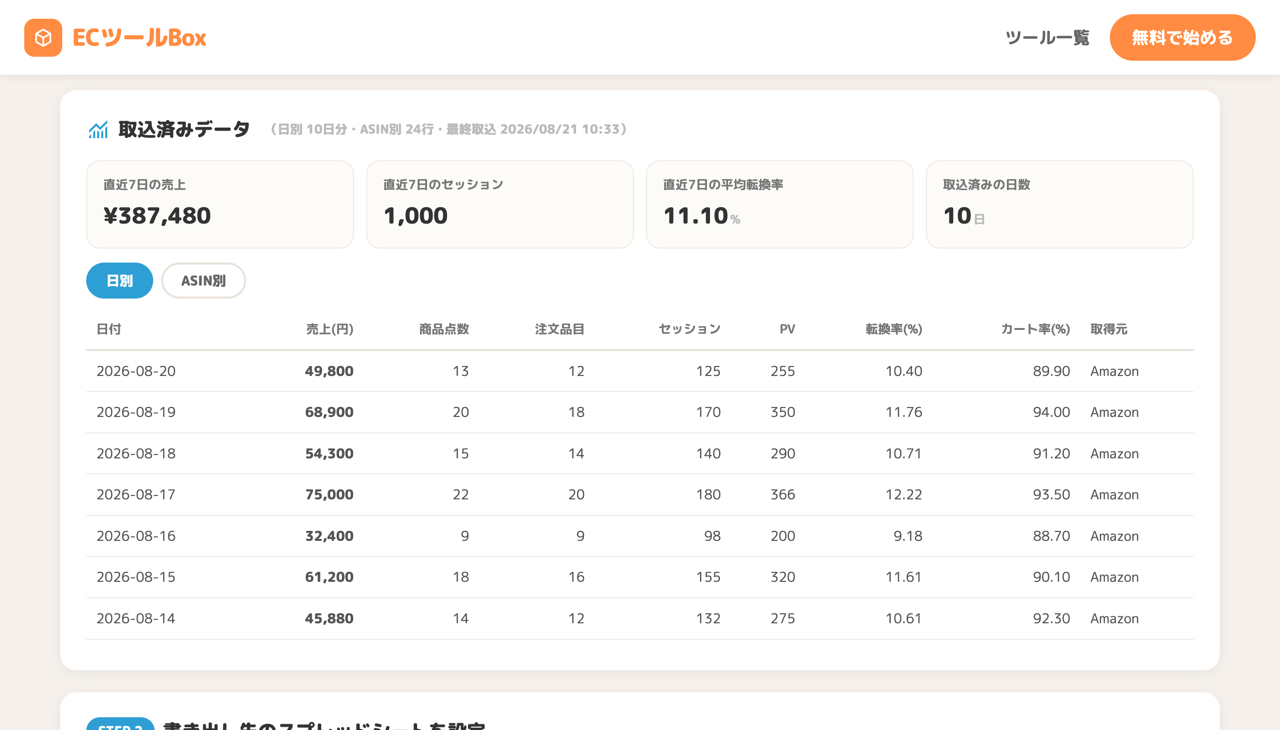Click the PV value 366
Image resolution: width=1280 pixels, height=730 pixels.
[x=783, y=495]
